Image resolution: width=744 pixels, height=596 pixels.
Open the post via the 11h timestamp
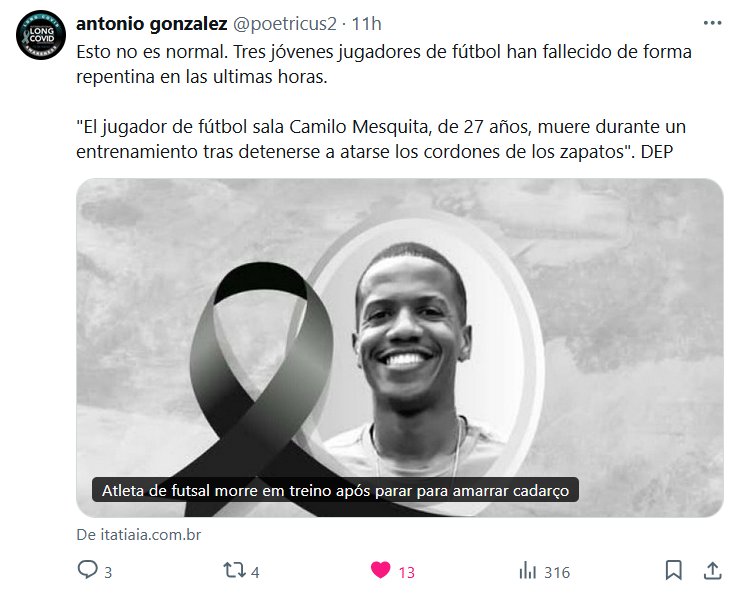[x=366, y=24]
